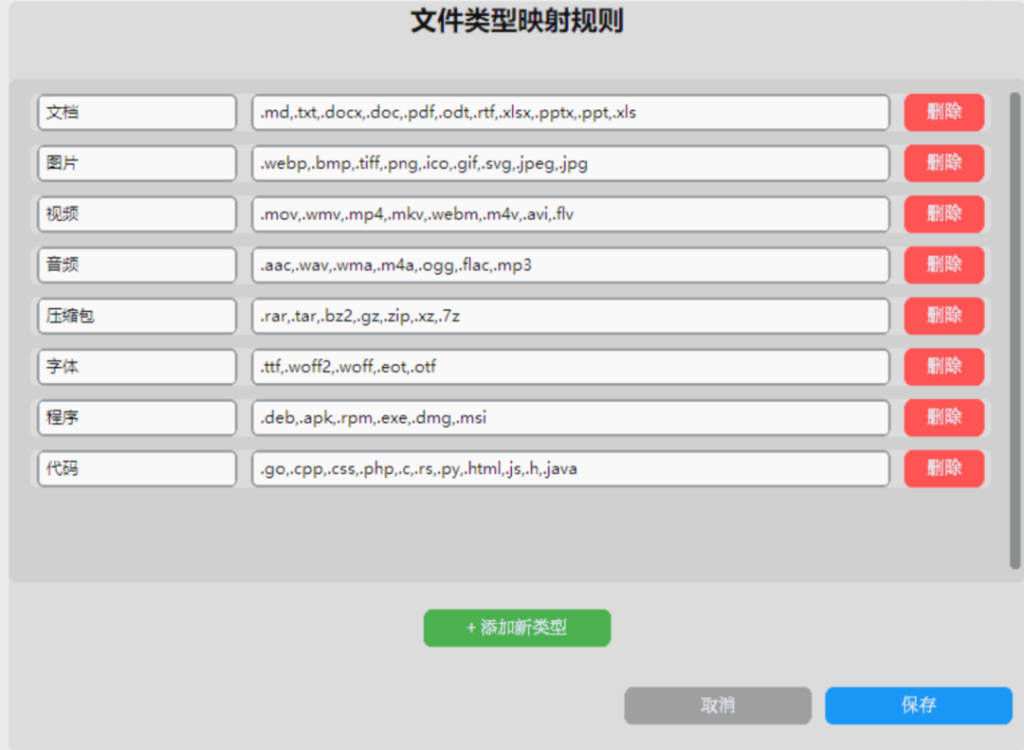Delete the 图片 file type rule
Image resolution: width=1024 pixels, height=750 pixels.
click(943, 163)
